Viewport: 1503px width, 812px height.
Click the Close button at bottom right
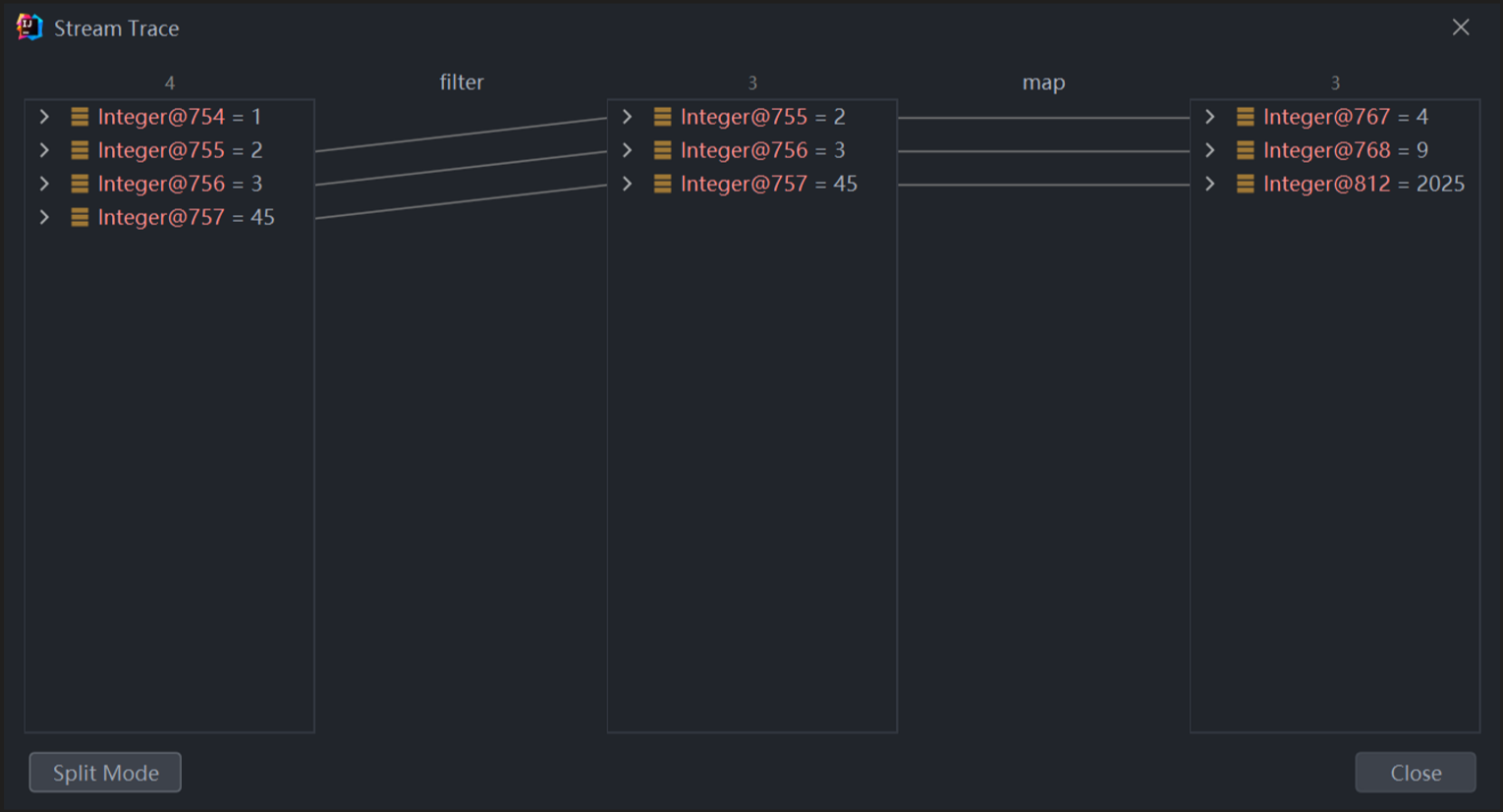point(1416,773)
